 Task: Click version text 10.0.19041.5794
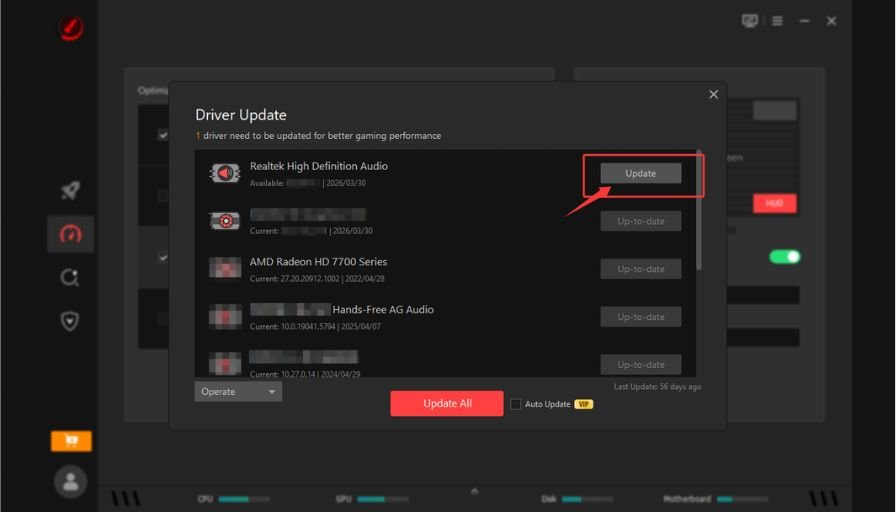point(309,327)
